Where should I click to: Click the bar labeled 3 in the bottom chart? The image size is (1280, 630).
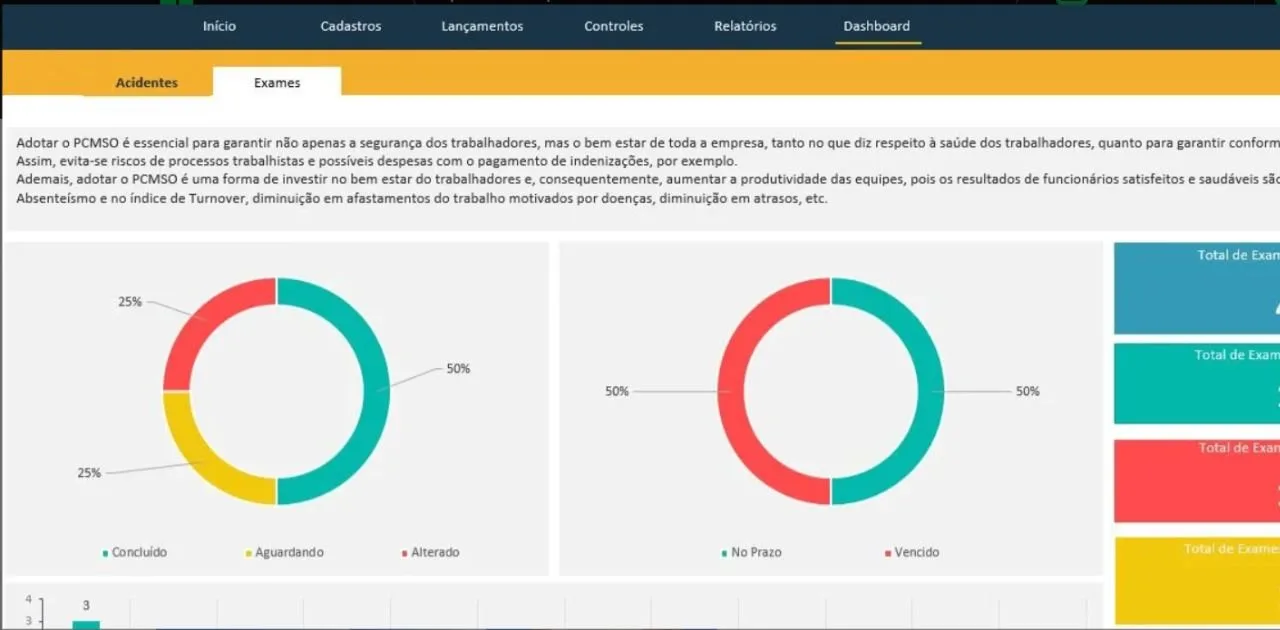[x=86, y=624]
